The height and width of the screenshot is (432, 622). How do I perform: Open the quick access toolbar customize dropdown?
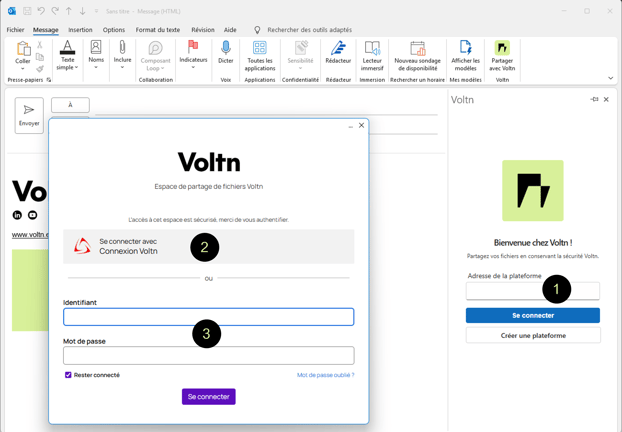pyautogui.click(x=96, y=11)
